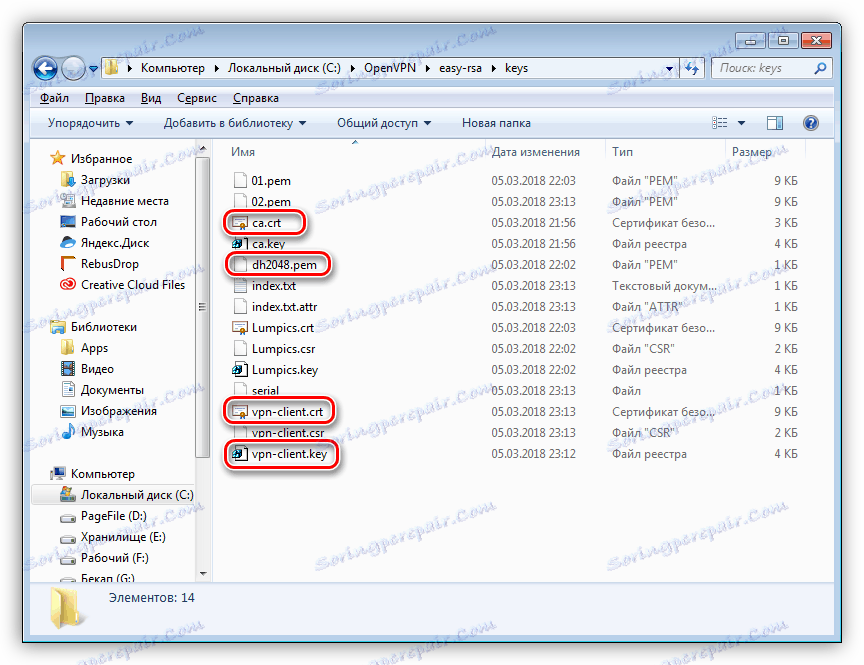This screenshot has width=864, height=665.
Task: Click the Back navigation arrow button
Action: click(45, 68)
